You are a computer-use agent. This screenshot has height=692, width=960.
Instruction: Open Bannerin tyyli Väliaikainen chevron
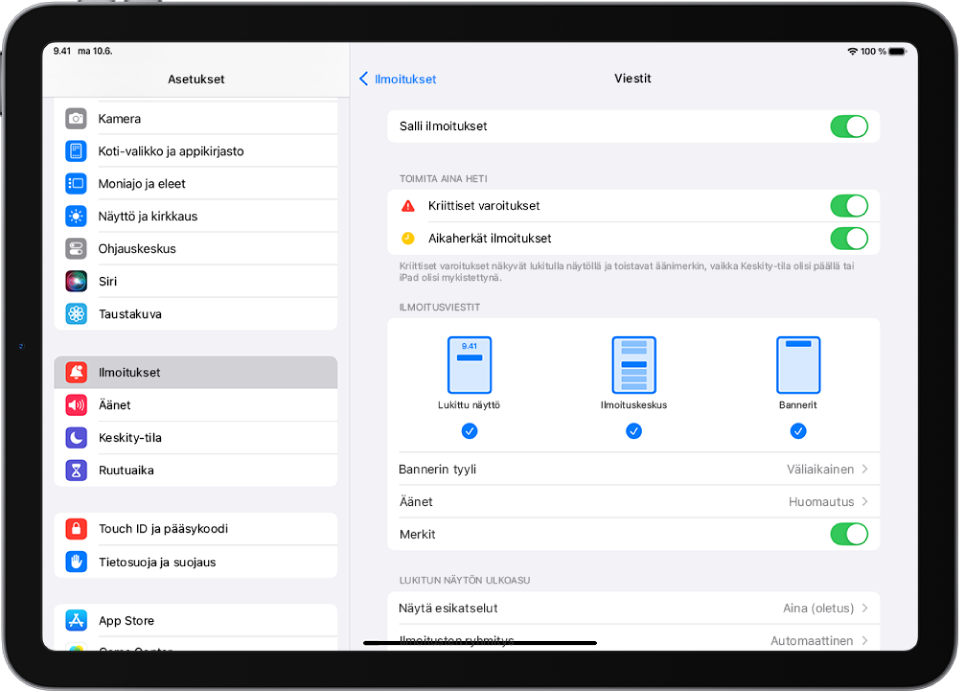tap(864, 469)
